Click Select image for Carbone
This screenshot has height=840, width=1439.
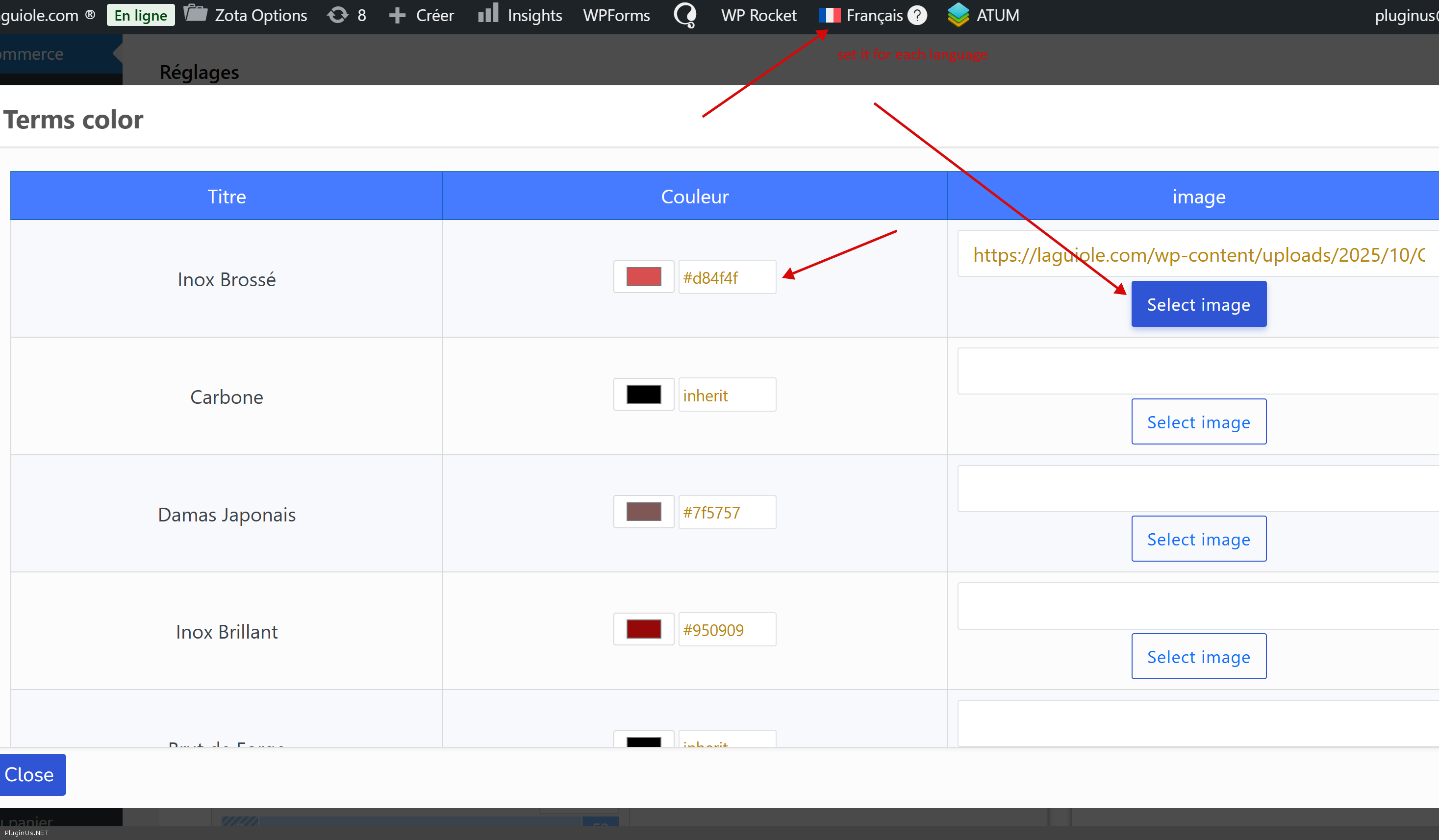[x=1198, y=421]
